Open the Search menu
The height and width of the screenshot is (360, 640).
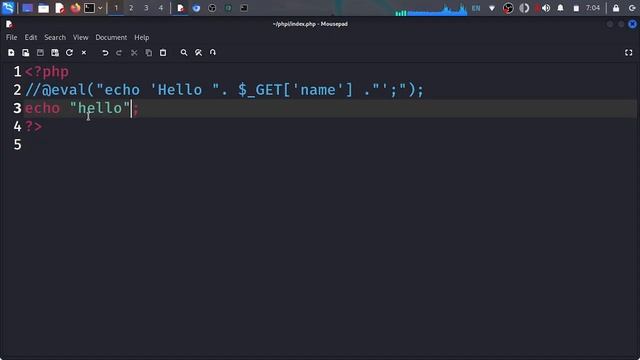coord(55,37)
